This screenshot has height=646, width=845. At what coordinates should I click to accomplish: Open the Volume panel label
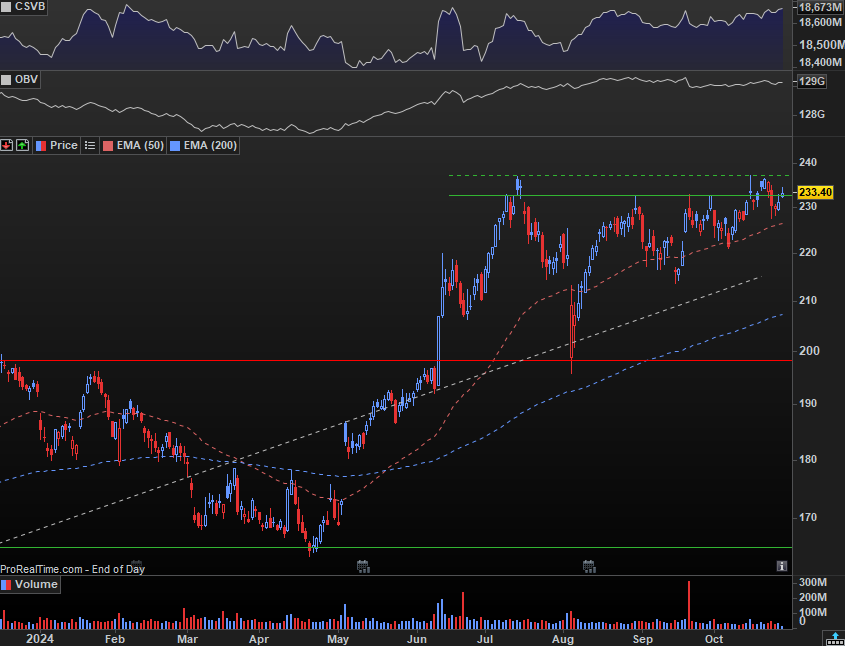click(x=36, y=585)
